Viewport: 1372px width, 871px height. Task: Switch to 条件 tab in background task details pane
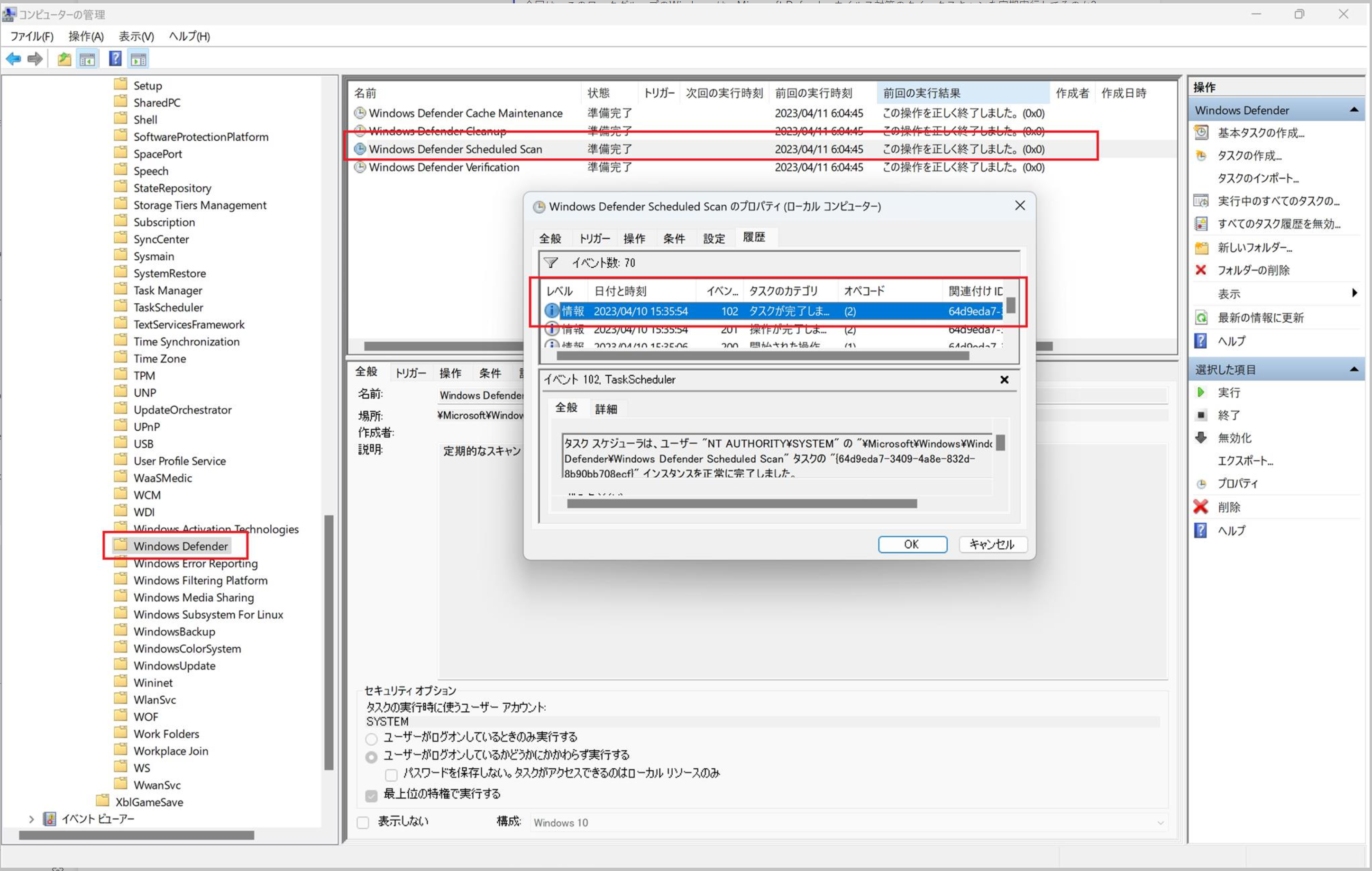[x=490, y=373]
